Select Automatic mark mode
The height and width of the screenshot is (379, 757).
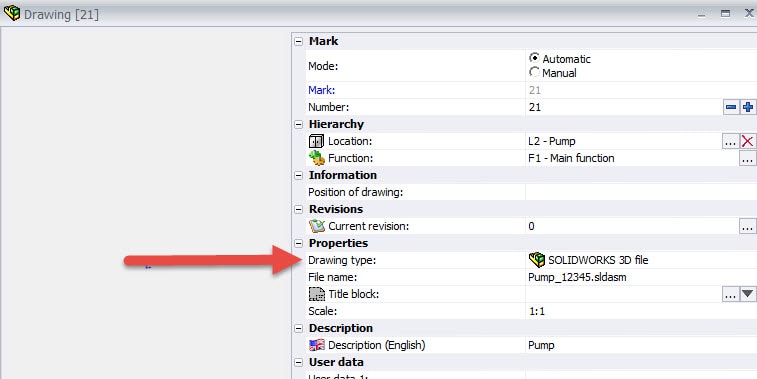(x=534, y=58)
